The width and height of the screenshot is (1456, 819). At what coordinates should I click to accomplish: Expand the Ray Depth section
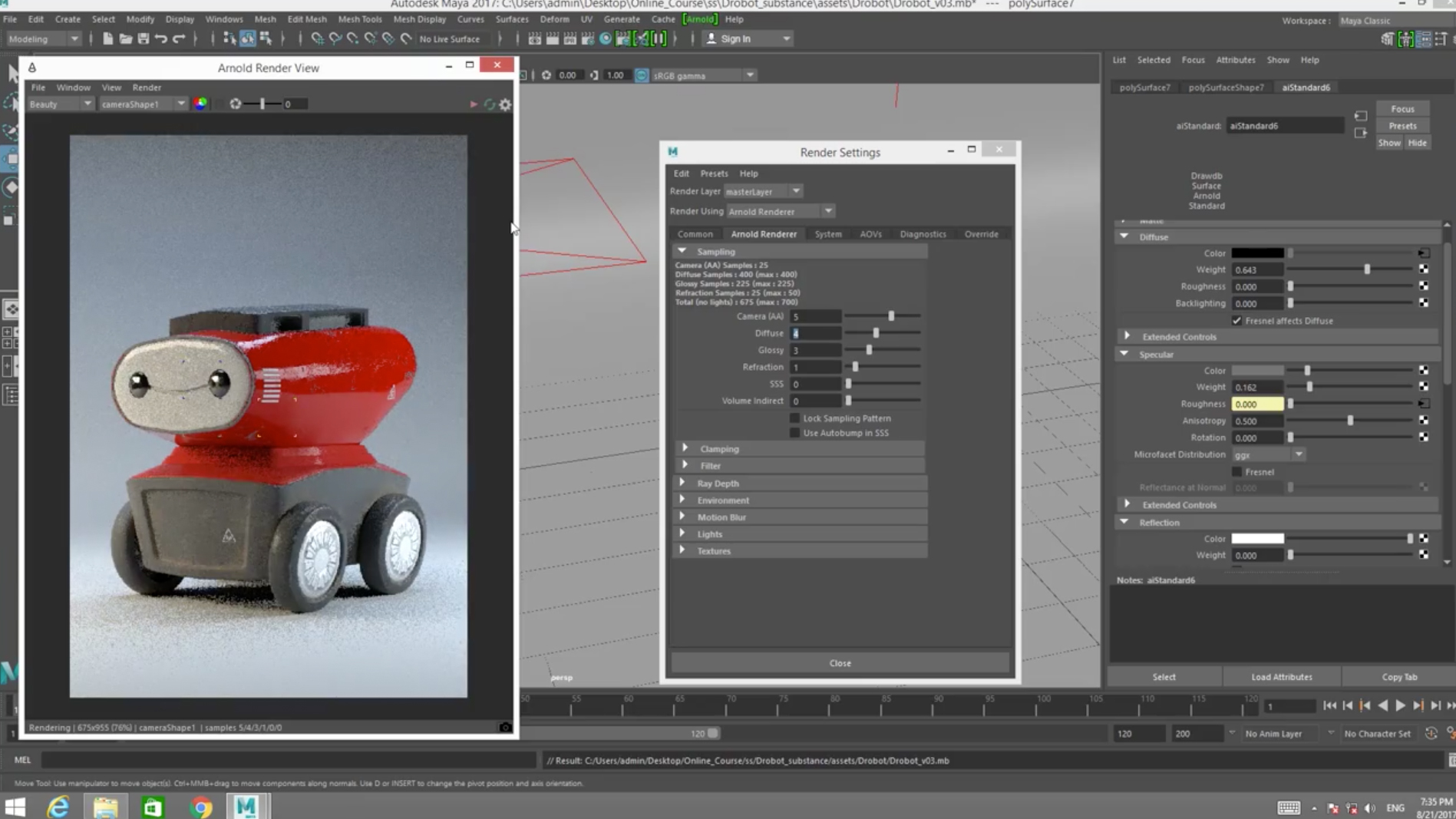click(x=800, y=484)
